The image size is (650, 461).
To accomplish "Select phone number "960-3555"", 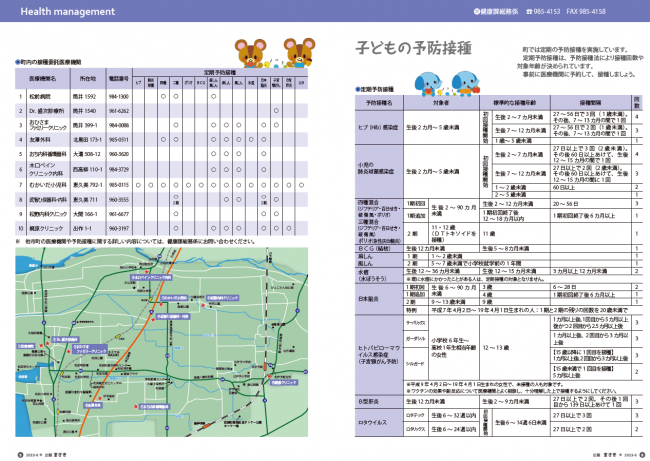I will coord(119,200).
